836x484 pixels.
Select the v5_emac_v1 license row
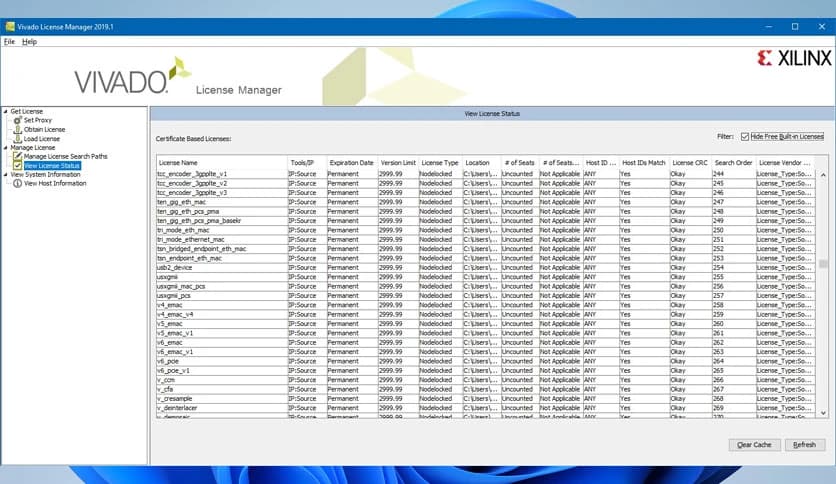click(x=486, y=333)
